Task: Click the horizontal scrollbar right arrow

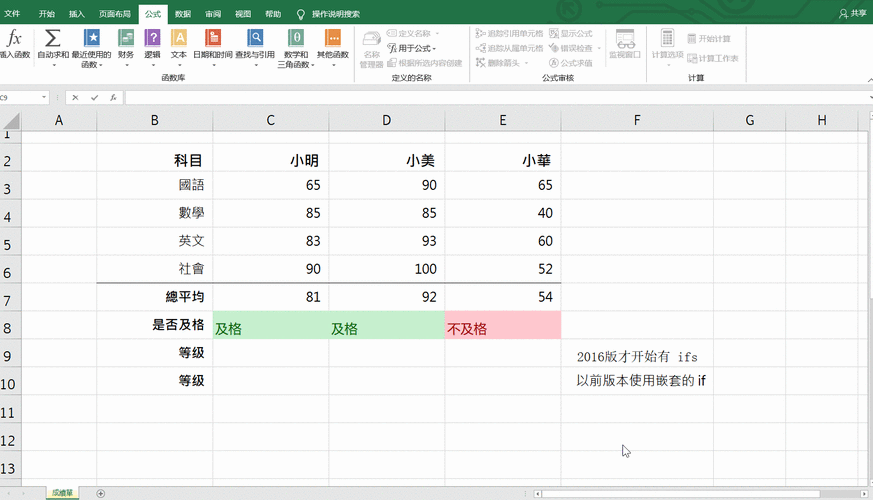Action: [864, 494]
